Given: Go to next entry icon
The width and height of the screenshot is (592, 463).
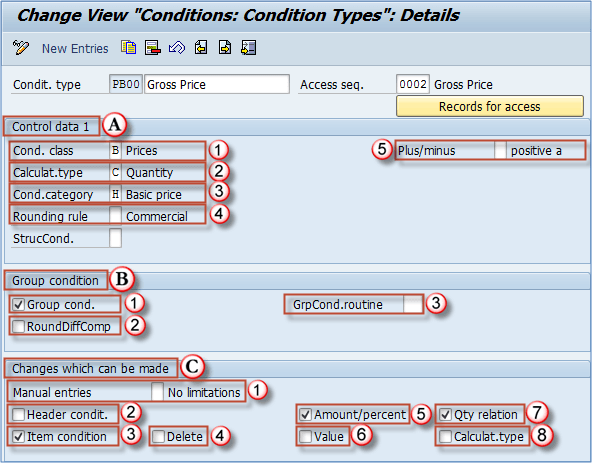Looking at the screenshot, I should pos(225,48).
